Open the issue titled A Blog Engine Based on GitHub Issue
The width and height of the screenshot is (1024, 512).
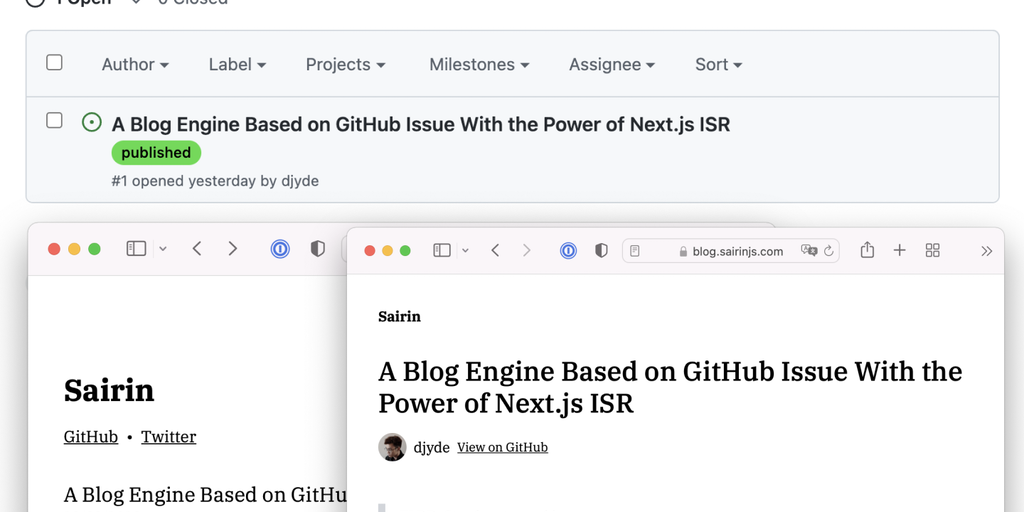[x=421, y=124]
